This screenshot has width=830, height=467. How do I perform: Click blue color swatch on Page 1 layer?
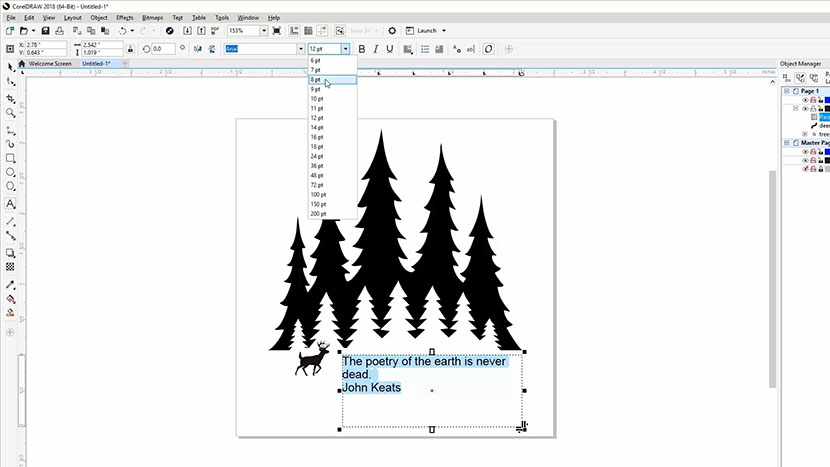point(826,100)
